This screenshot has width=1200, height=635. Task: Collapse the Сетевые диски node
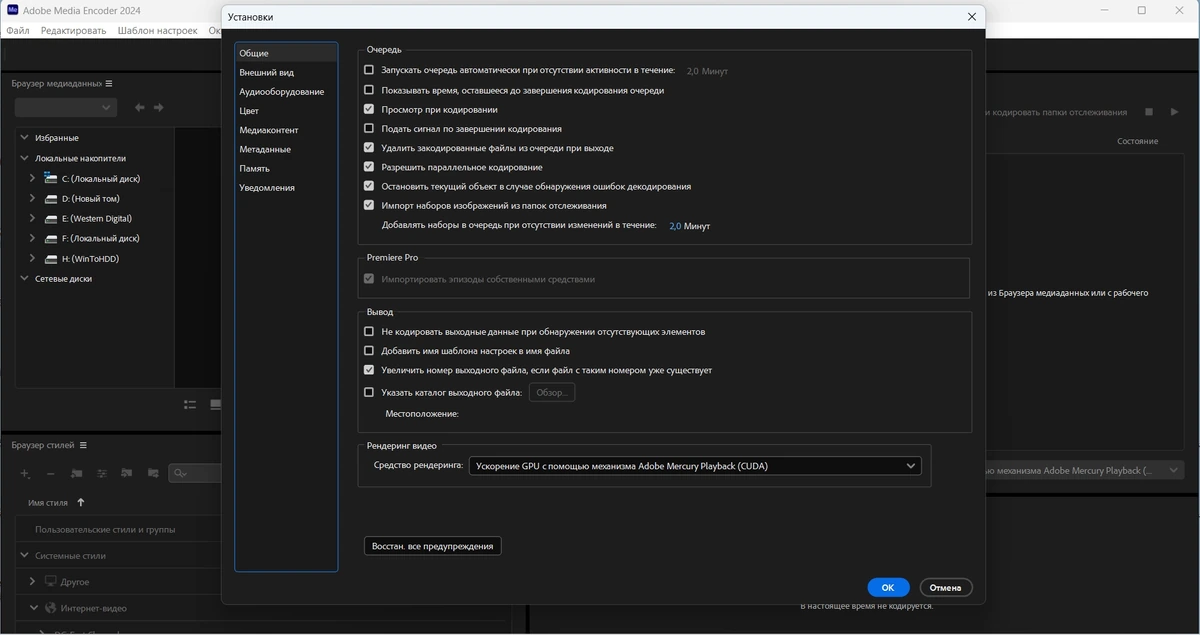(x=25, y=279)
